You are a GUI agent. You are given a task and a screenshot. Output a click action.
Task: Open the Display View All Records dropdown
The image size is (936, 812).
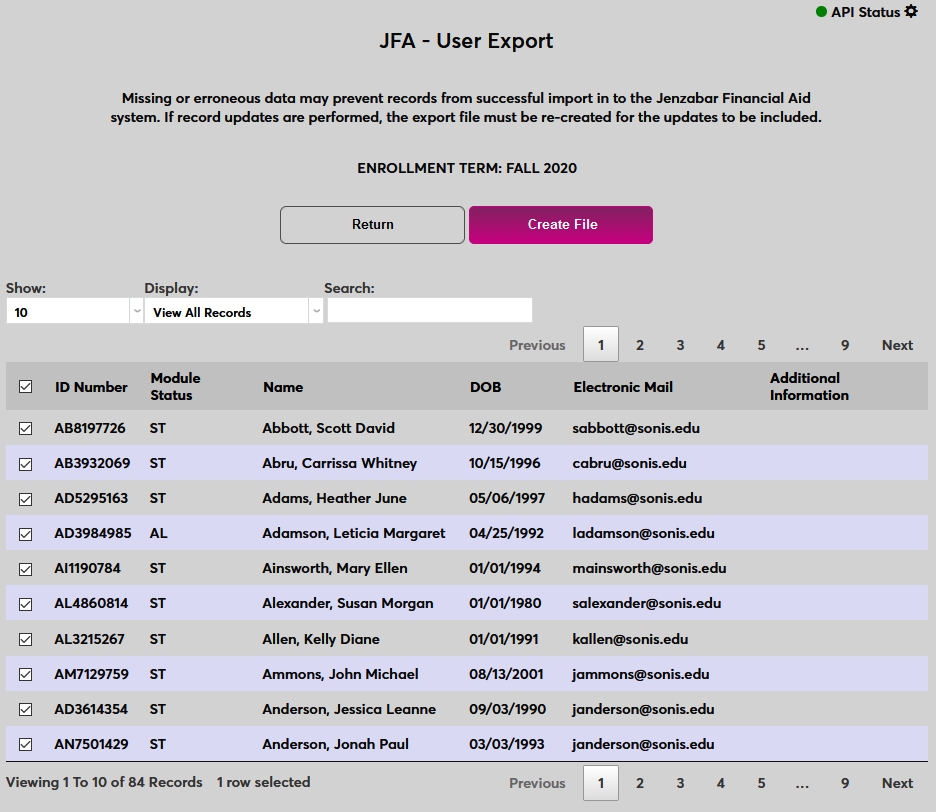pyautogui.click(x=233, y=312)
